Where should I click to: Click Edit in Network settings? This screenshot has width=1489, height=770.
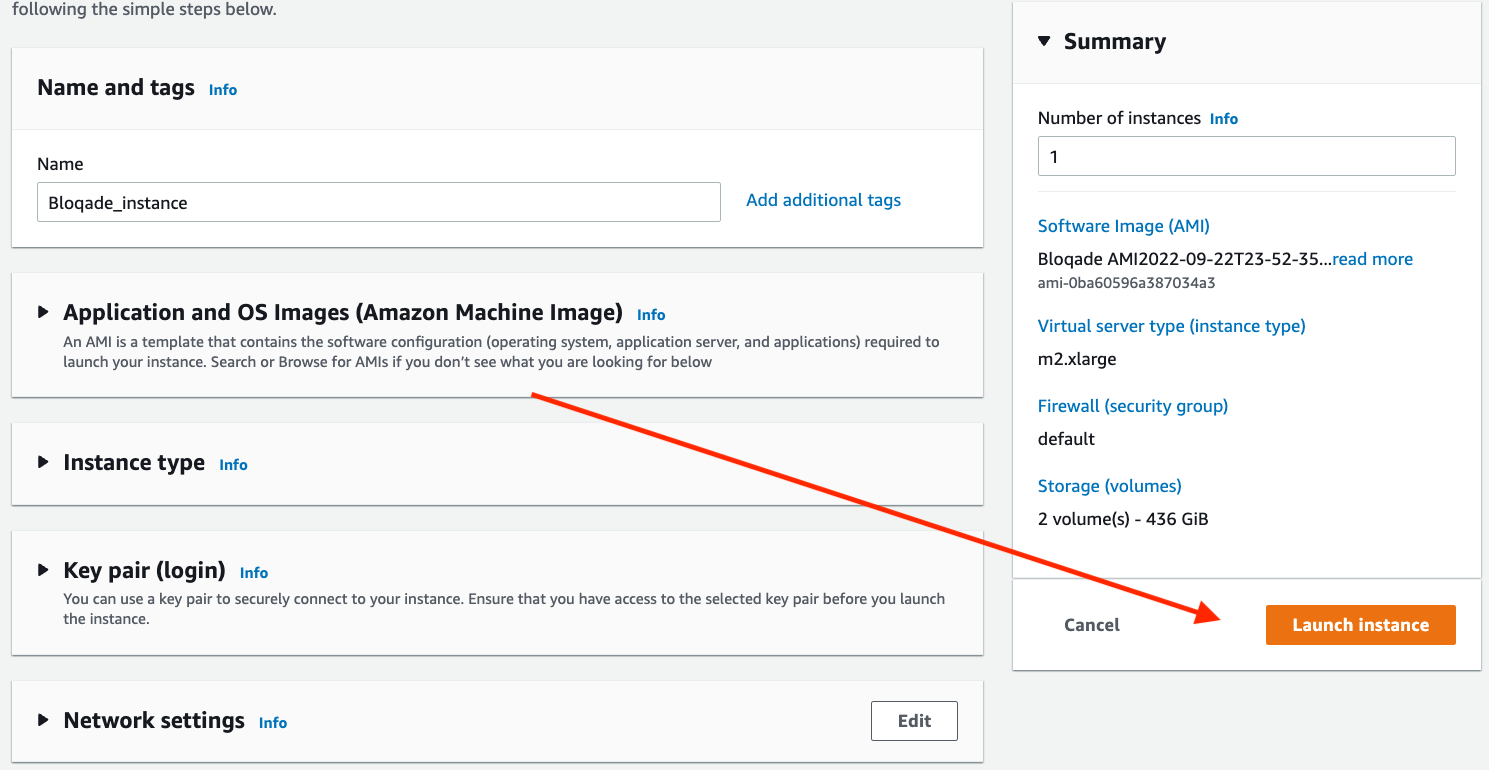click(x=914, y=721)
